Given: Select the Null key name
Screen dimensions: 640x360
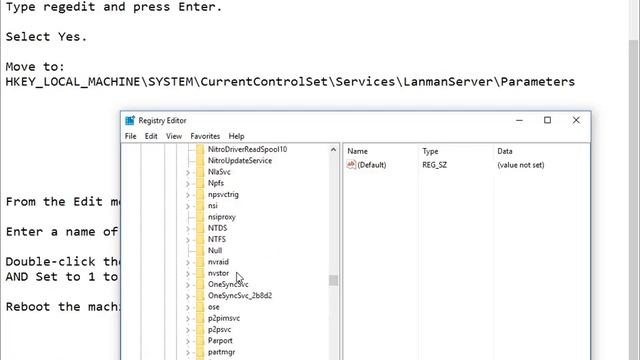Looking at the screenshot, I should (215, 251).
